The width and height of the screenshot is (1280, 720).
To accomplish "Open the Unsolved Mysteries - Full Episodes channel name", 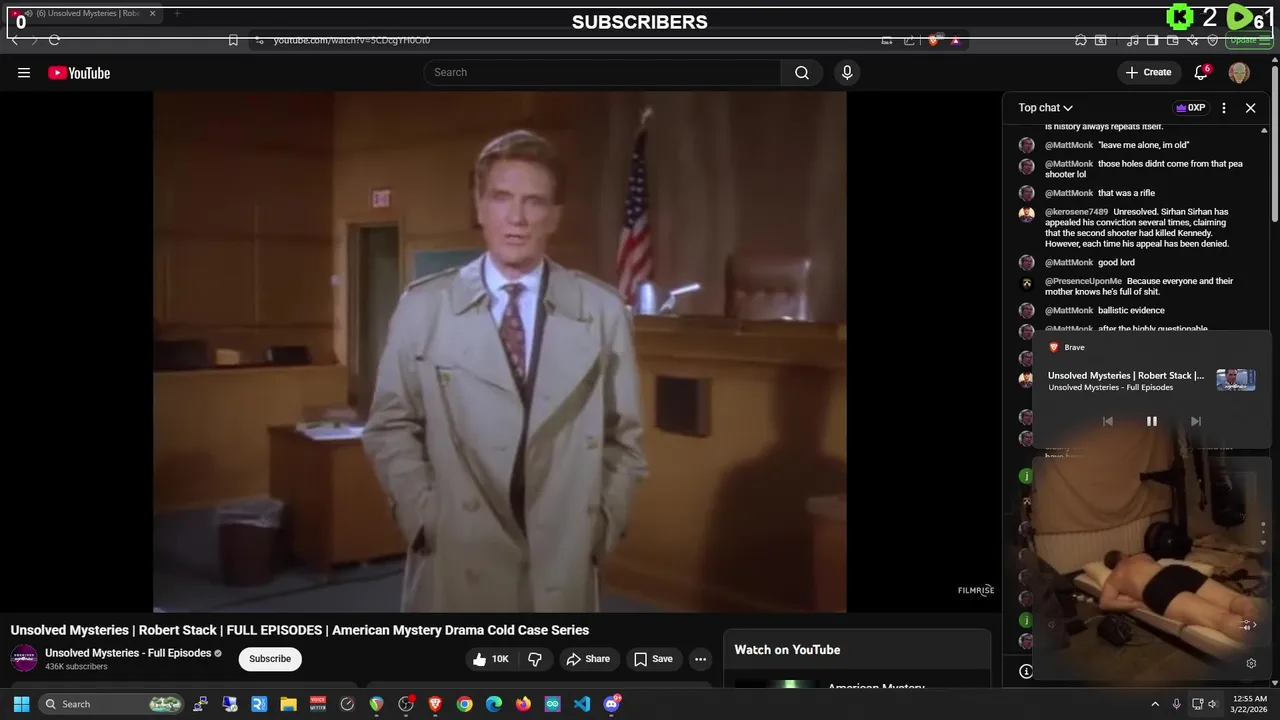I will pyautogui.click(x=128, y=653).
